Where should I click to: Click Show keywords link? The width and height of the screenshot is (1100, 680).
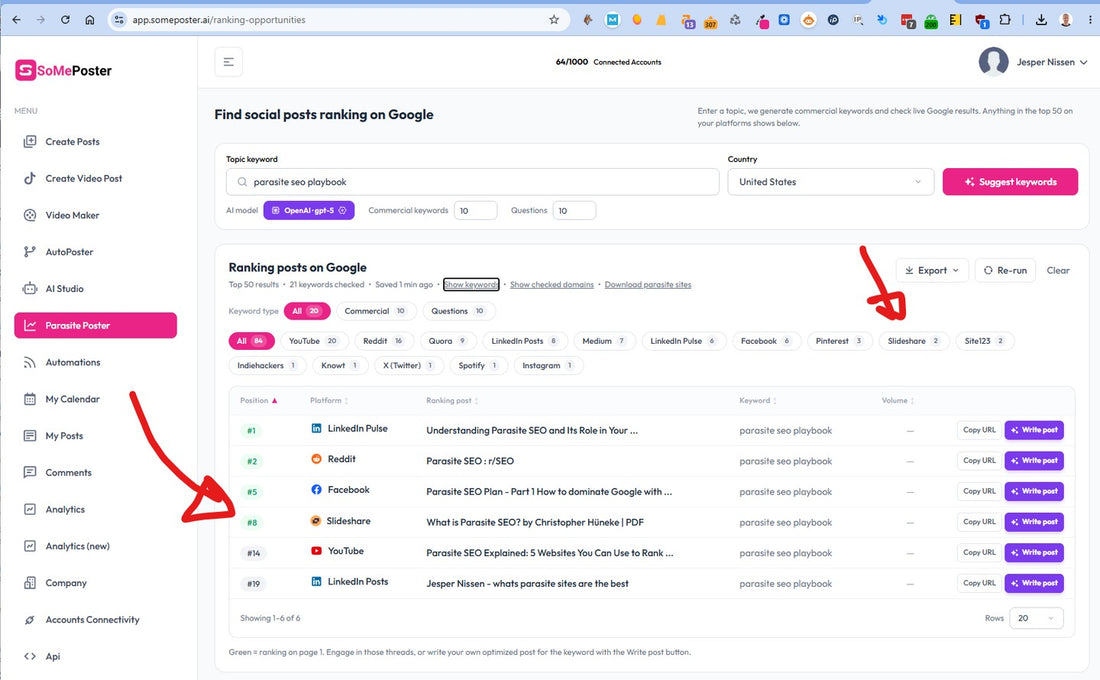pos(471,284)
